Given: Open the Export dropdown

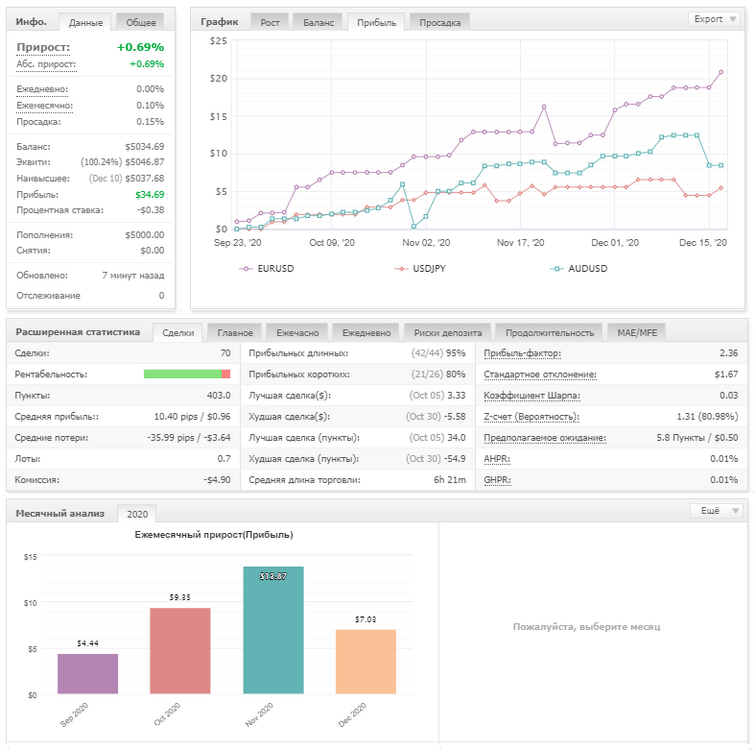Looking at the screenshot, I should (714, 19).
